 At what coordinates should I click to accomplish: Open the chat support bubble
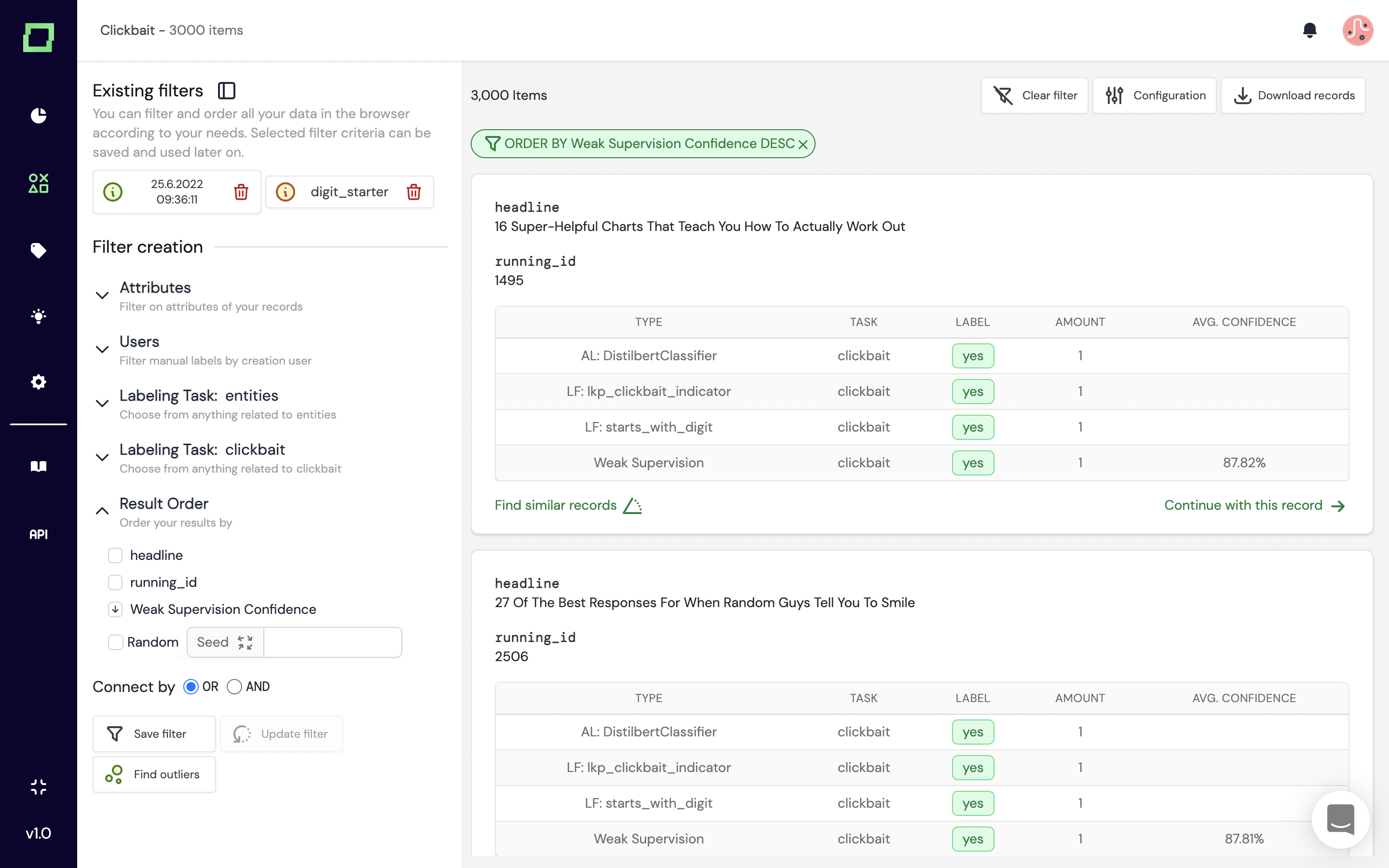click(1340, 819)
